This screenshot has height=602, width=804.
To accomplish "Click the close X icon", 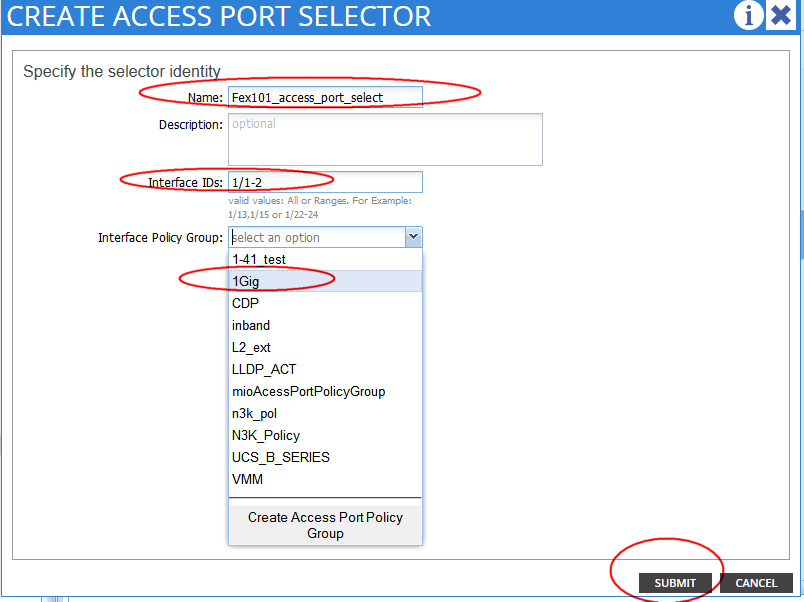I will coord(781,16).
